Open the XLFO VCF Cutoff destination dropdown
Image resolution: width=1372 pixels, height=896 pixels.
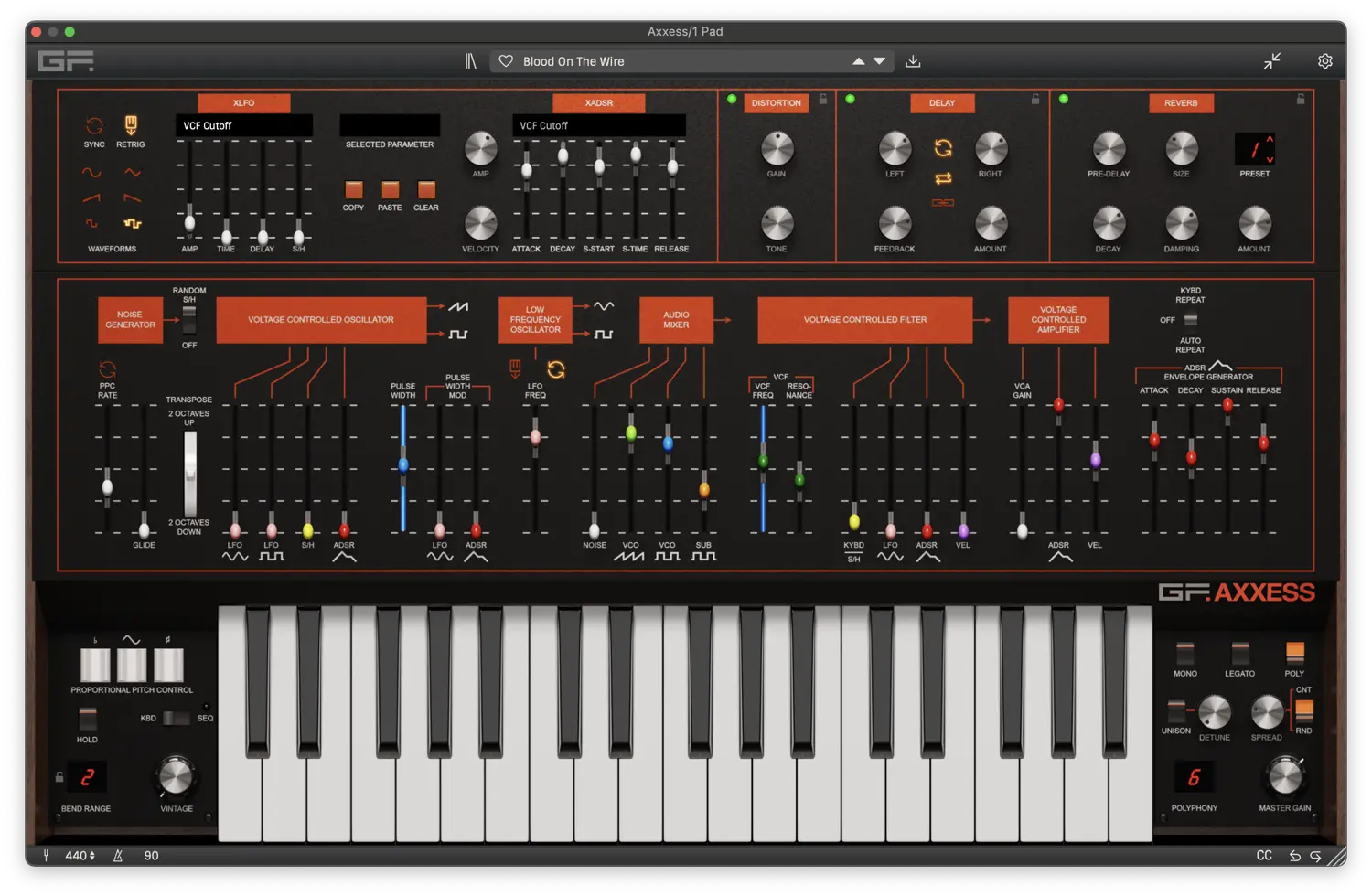coord(243,125)
